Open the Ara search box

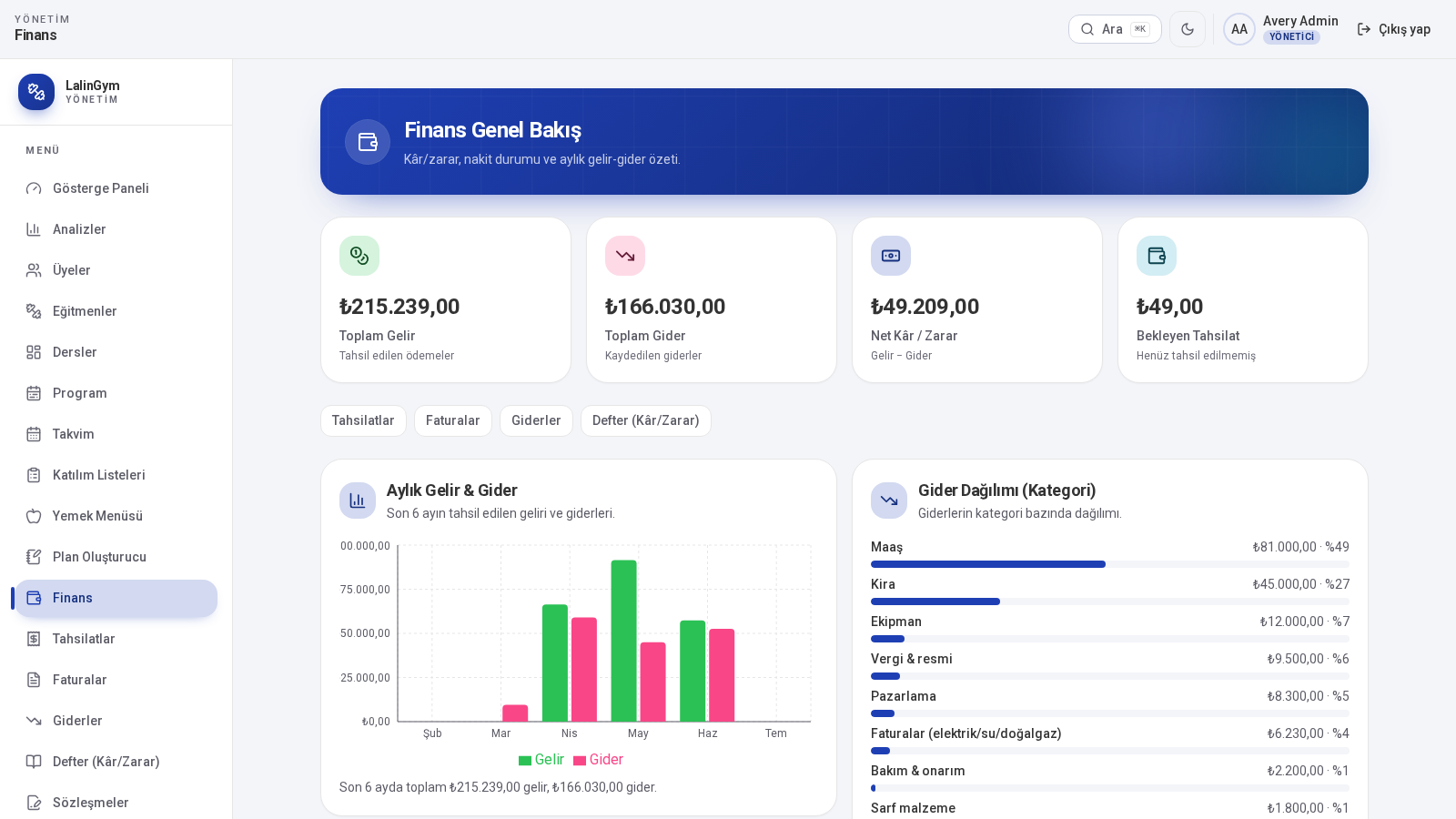[1115, 29]
